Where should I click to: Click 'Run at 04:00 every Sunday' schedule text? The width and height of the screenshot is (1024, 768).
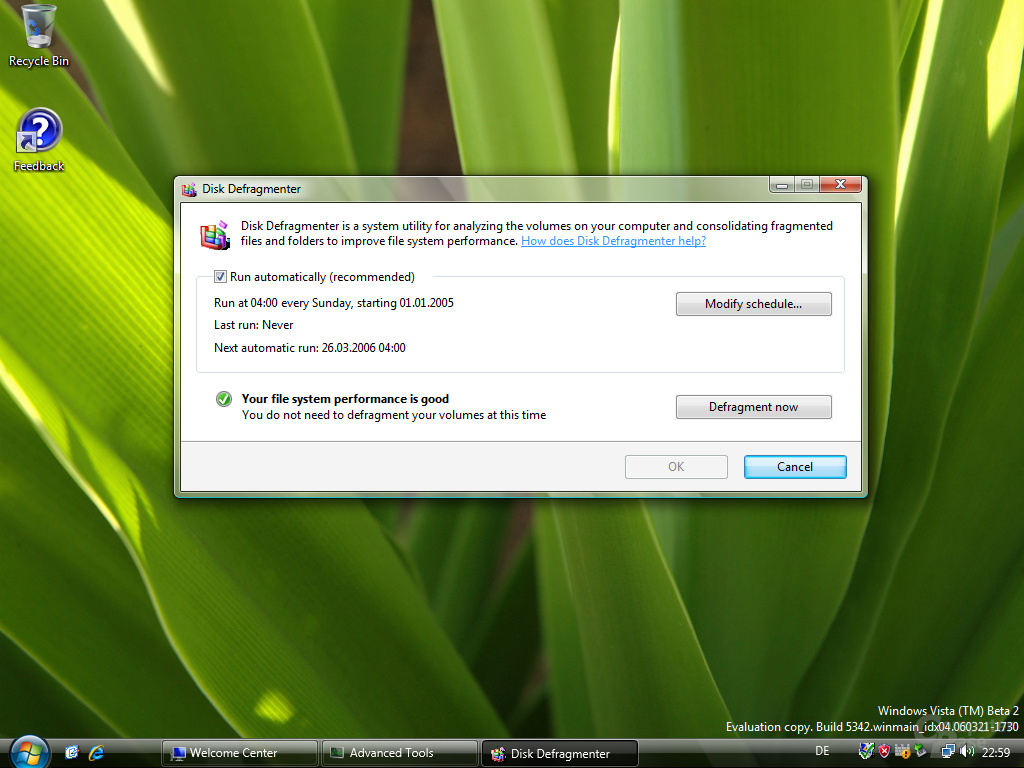pos(334,303)
